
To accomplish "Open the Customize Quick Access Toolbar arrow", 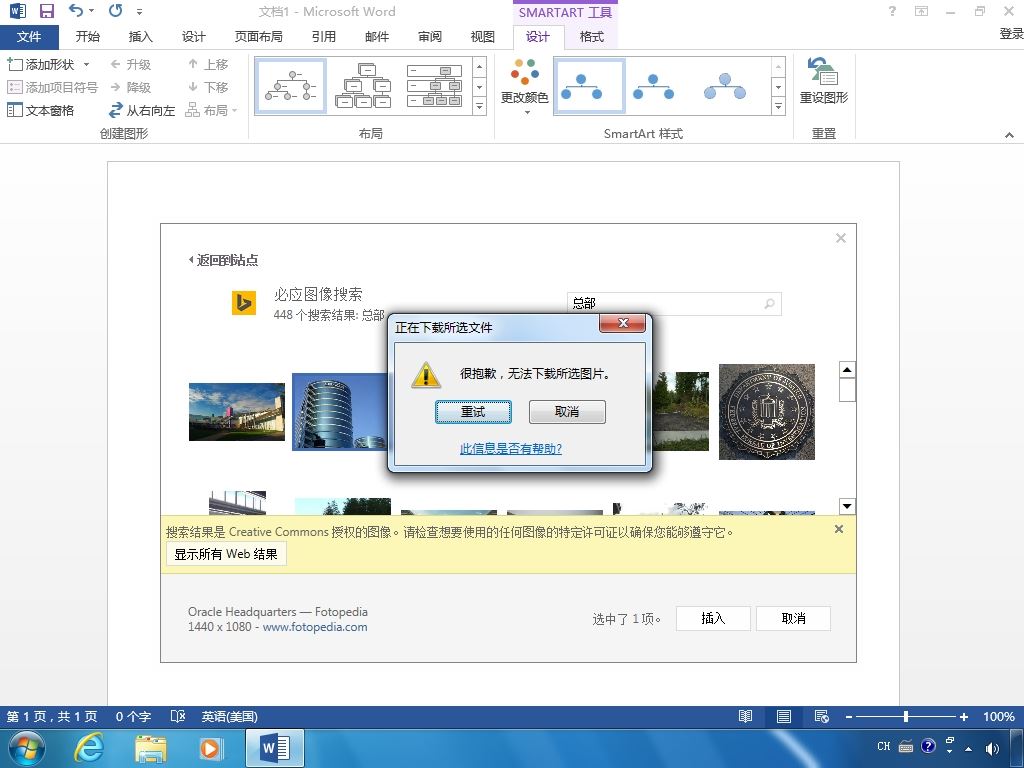I will pos(140,11).
